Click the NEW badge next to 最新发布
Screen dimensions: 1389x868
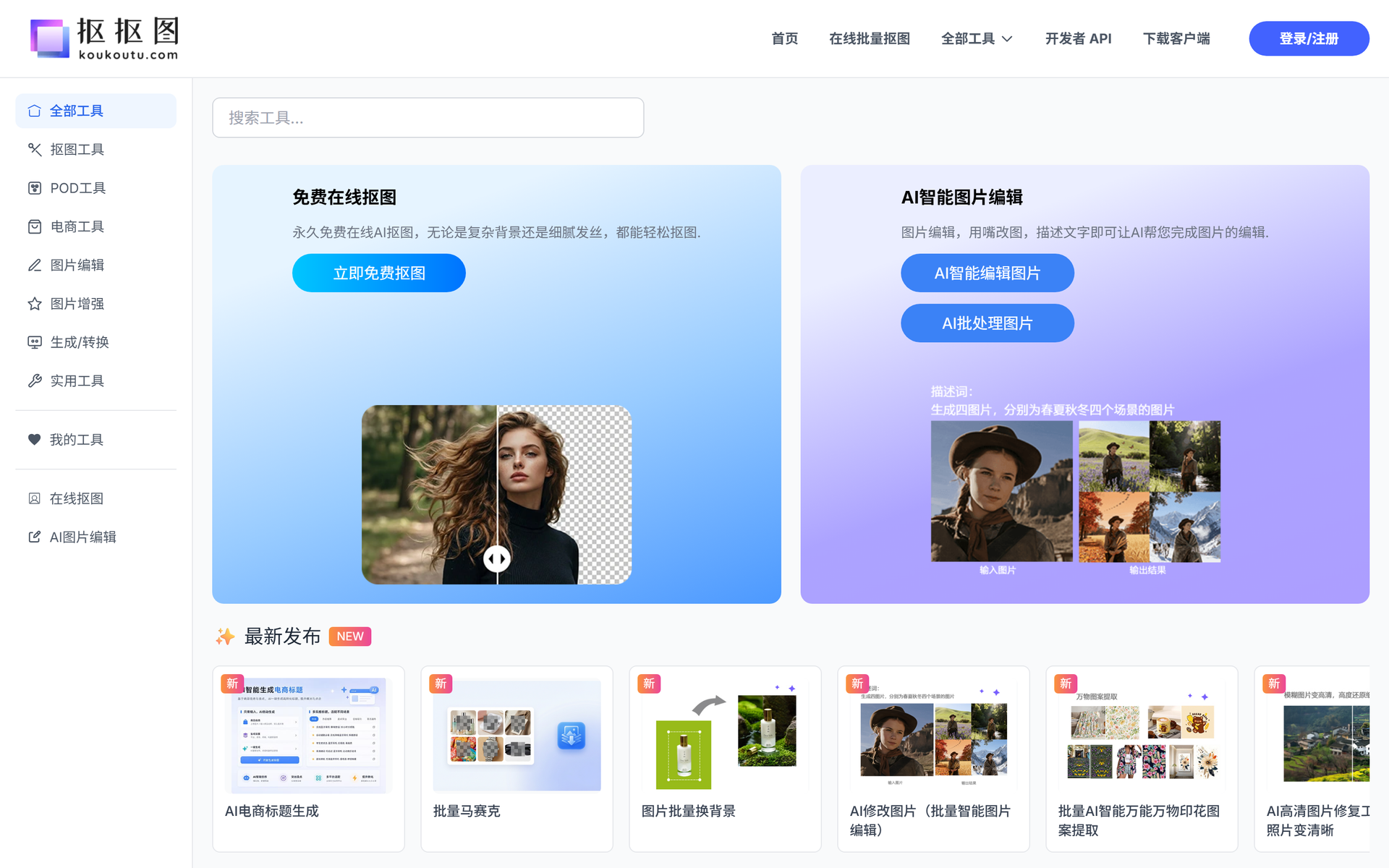click(350, 637)
